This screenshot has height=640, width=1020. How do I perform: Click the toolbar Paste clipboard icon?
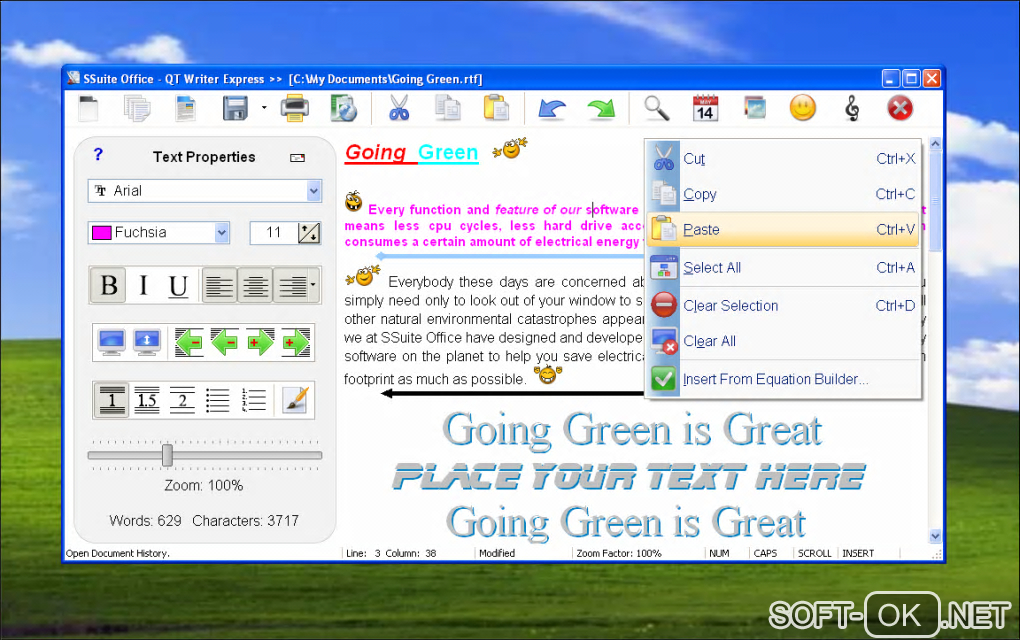point(496,109)
